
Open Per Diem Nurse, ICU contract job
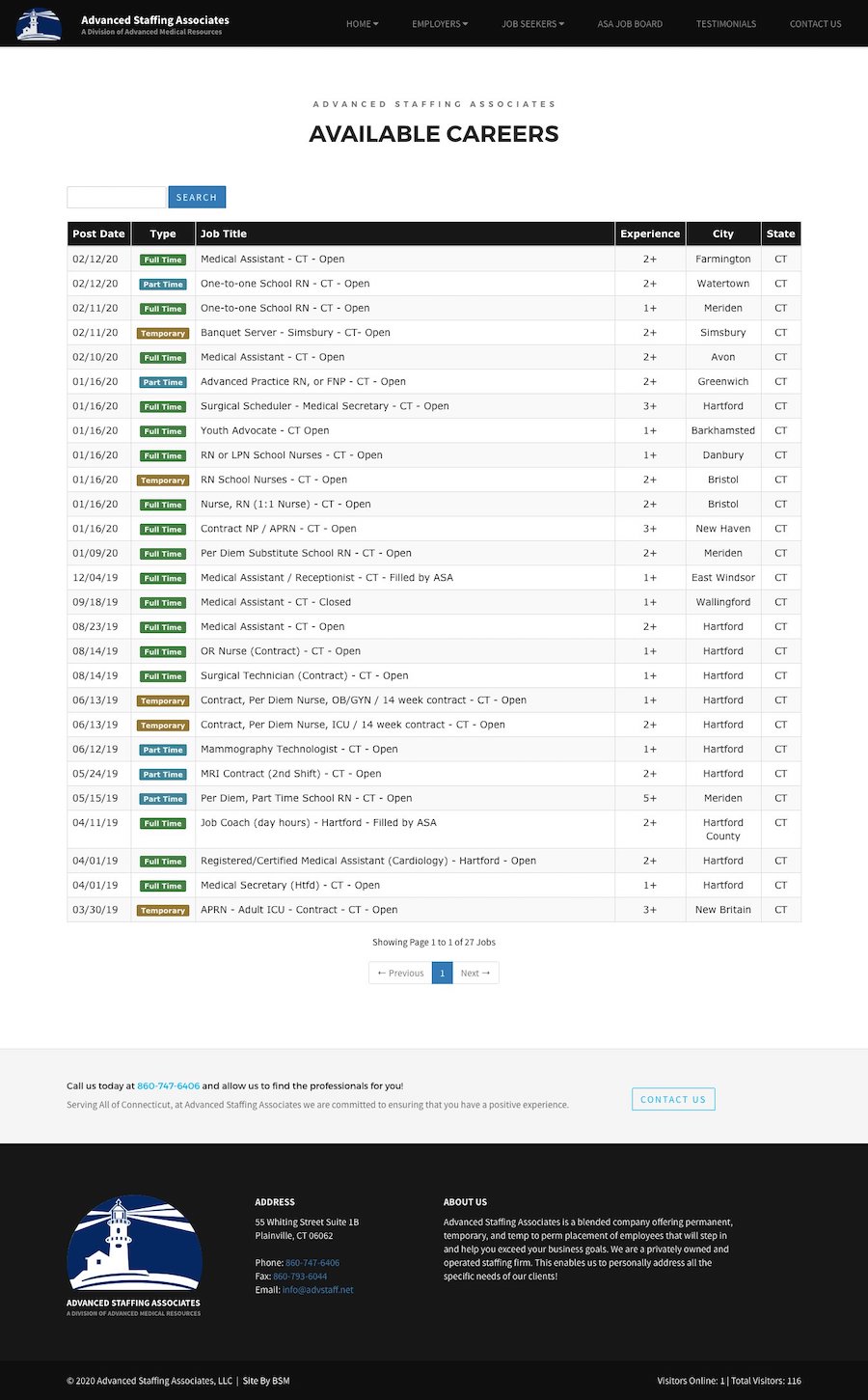pos(353,725)
